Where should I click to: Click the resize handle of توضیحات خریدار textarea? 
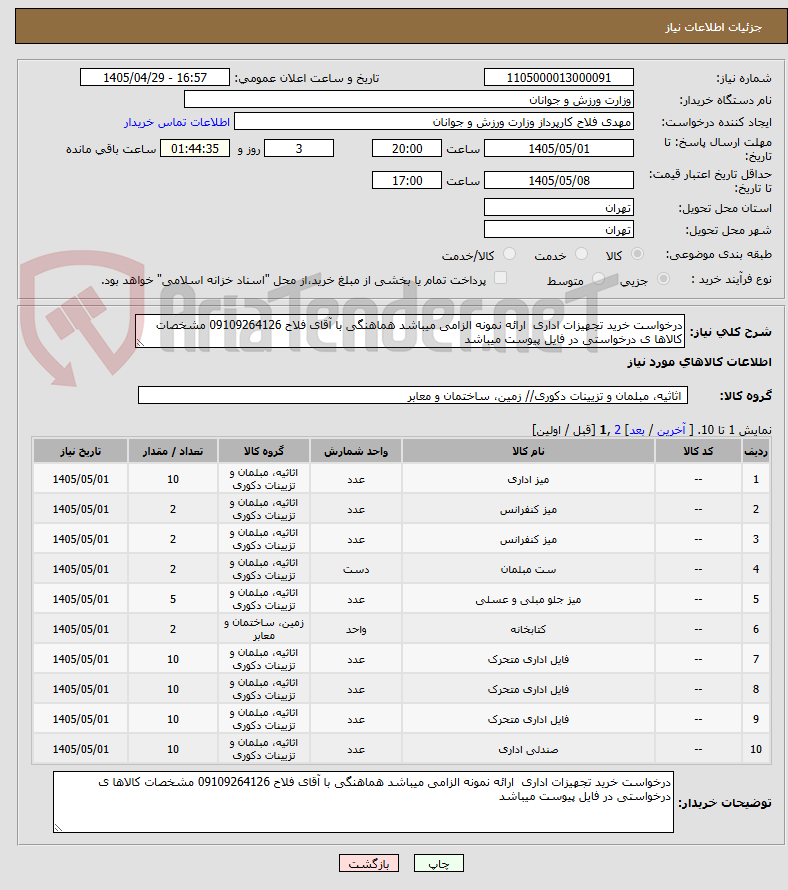pyautogui.click(x=58, y=828)
